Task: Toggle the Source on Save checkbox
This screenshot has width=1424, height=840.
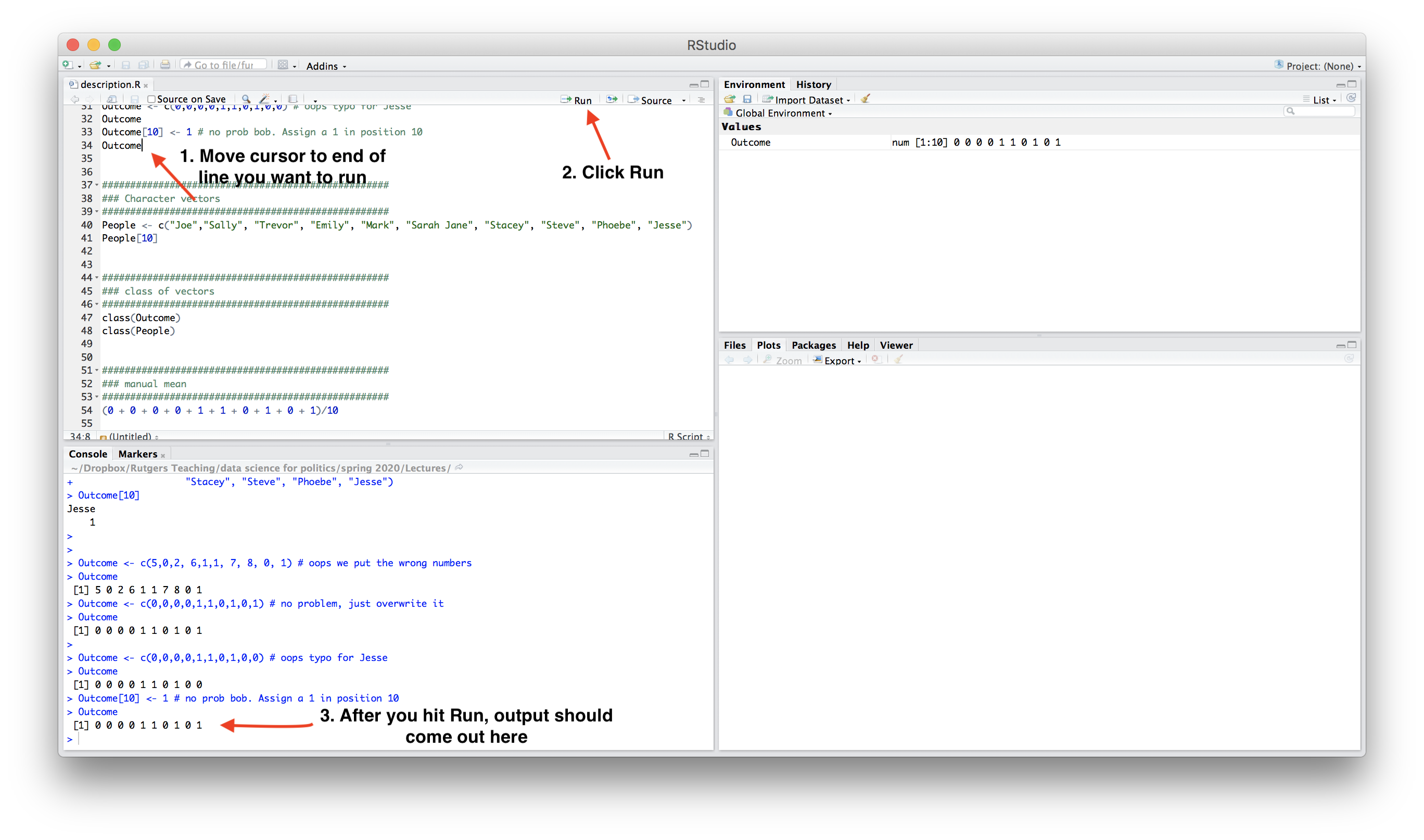Action: click(x=151, y=99)
